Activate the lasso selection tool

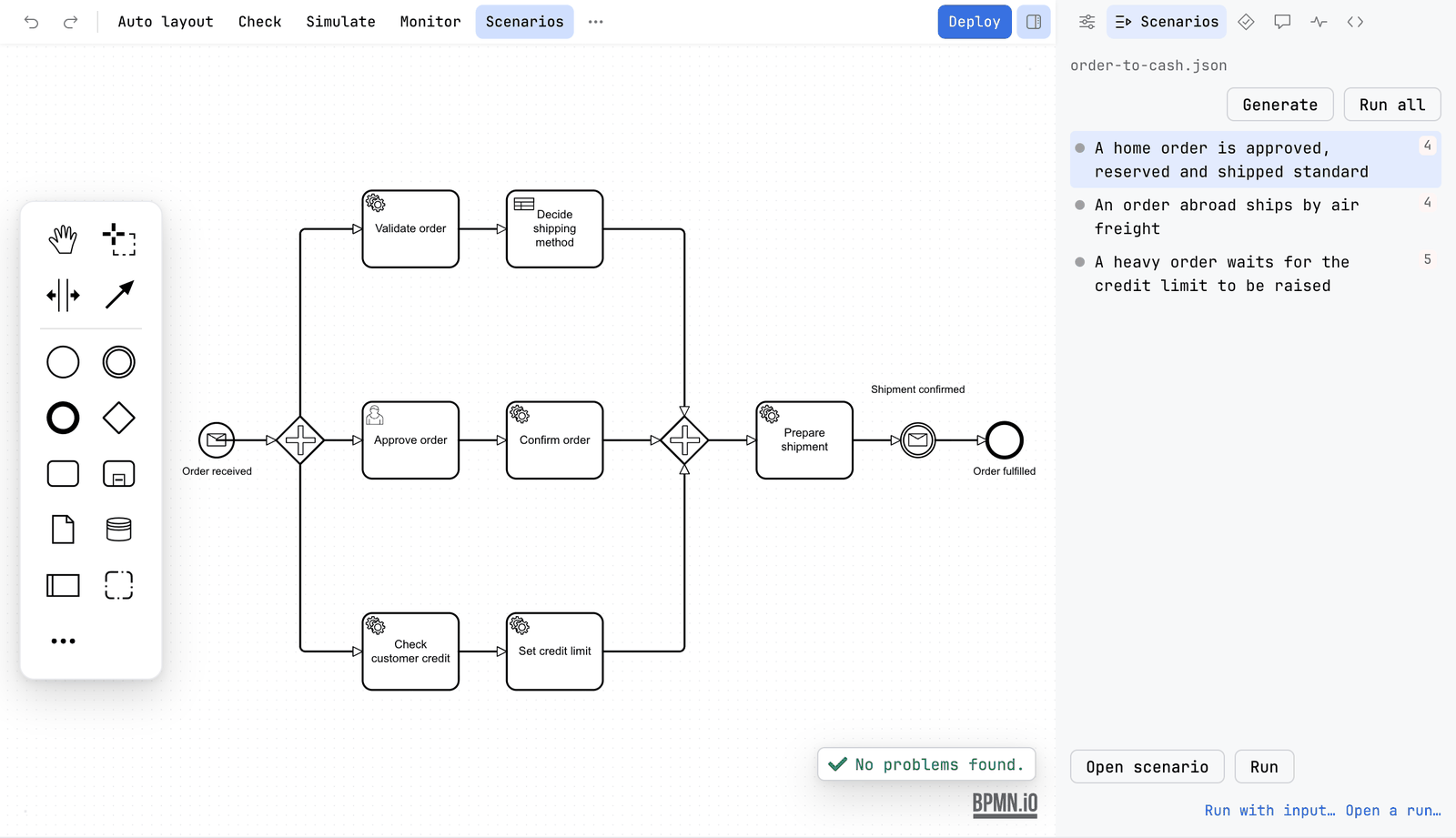pos(119,239)
